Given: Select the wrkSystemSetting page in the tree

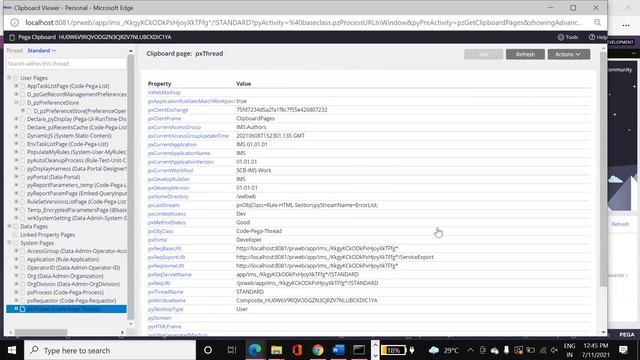Looking at the screenshot, I should point(77,218).
